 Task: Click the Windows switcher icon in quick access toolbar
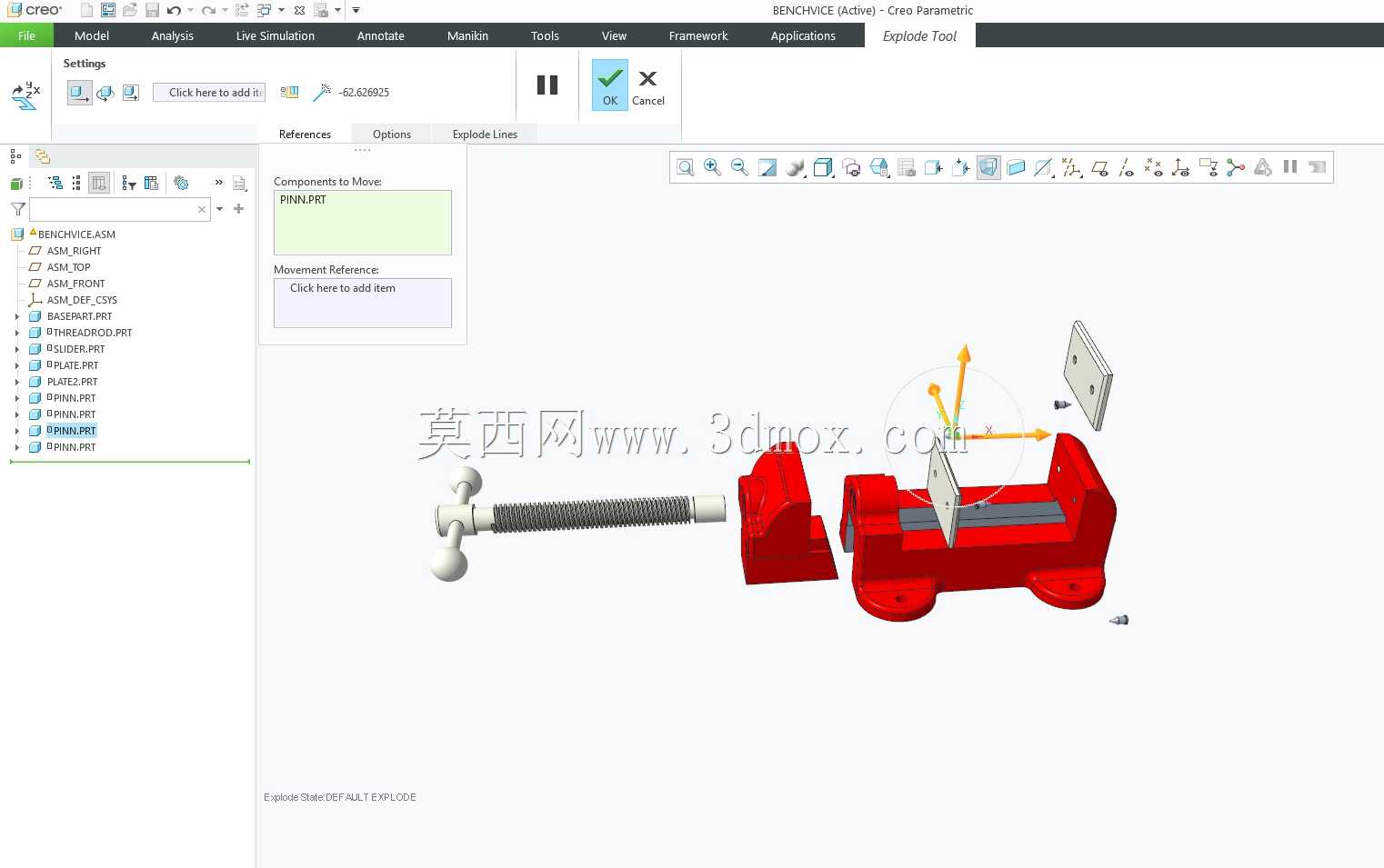click(265, 11)
